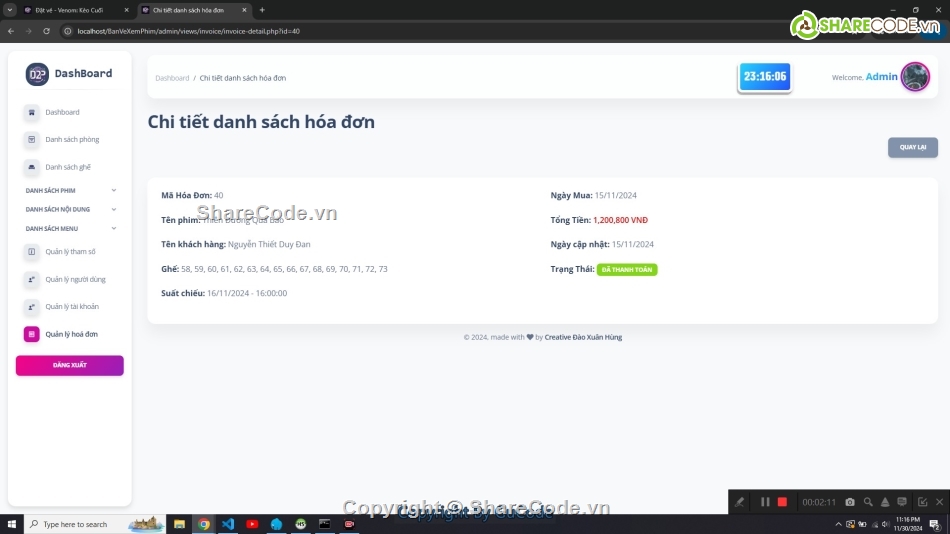Open the notification center icon
The image size is (950, 534).
[935, 525]
